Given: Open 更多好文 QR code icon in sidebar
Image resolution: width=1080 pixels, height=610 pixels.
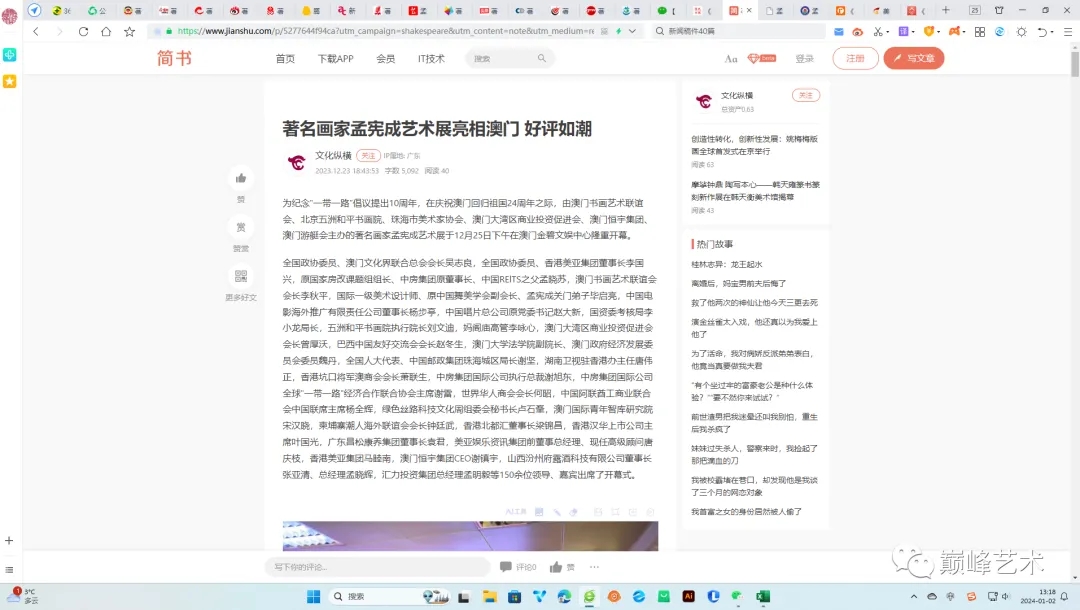Looking at the screenshot, I should coord(241,278).
